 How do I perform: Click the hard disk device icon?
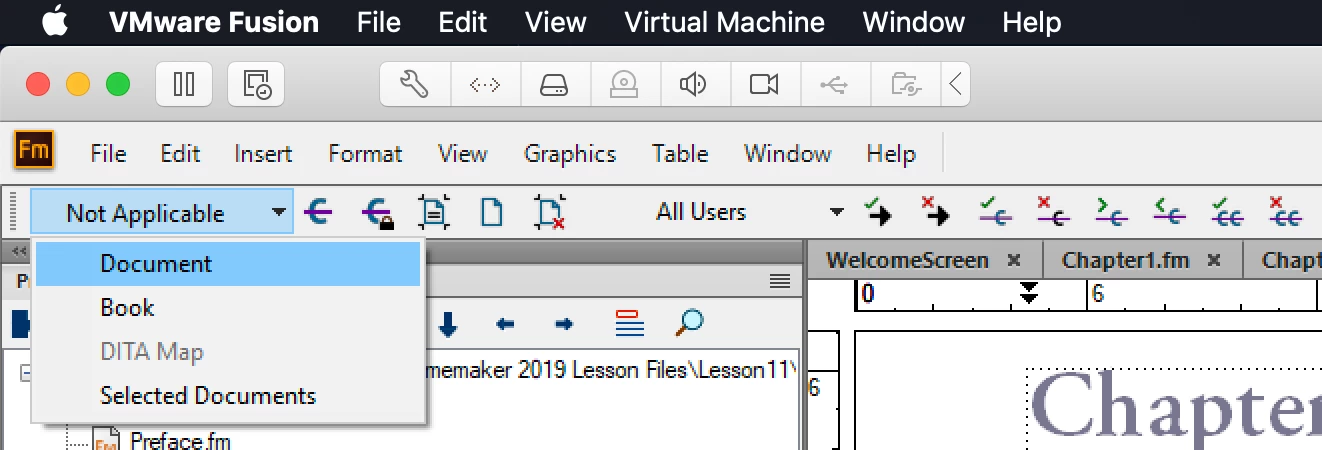click(555, 84)
